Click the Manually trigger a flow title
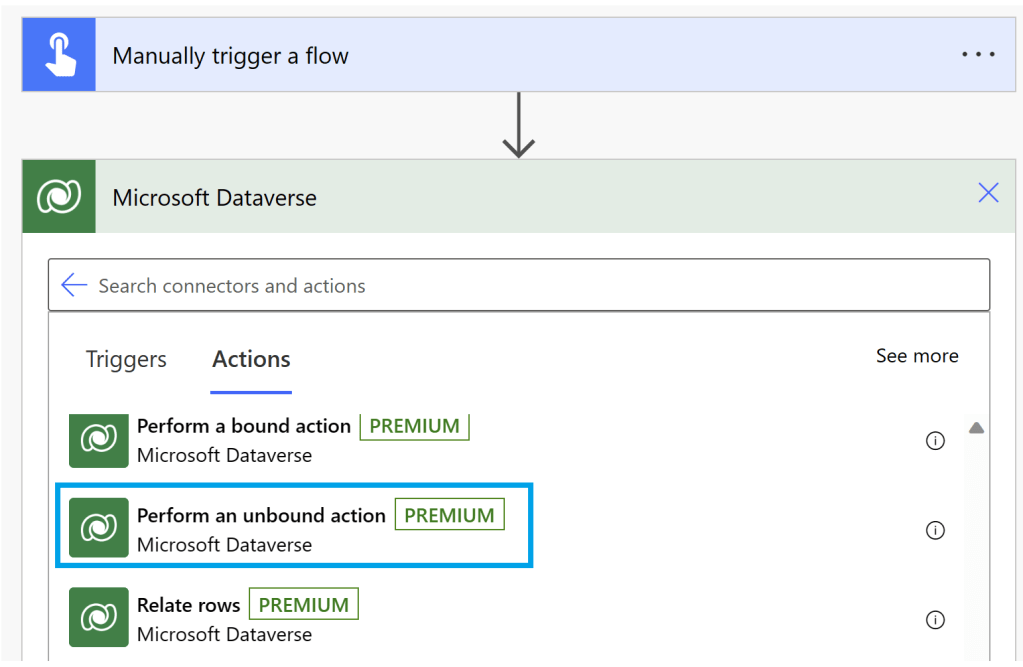This screenshot has height=667, width=1023. [230, 56]
